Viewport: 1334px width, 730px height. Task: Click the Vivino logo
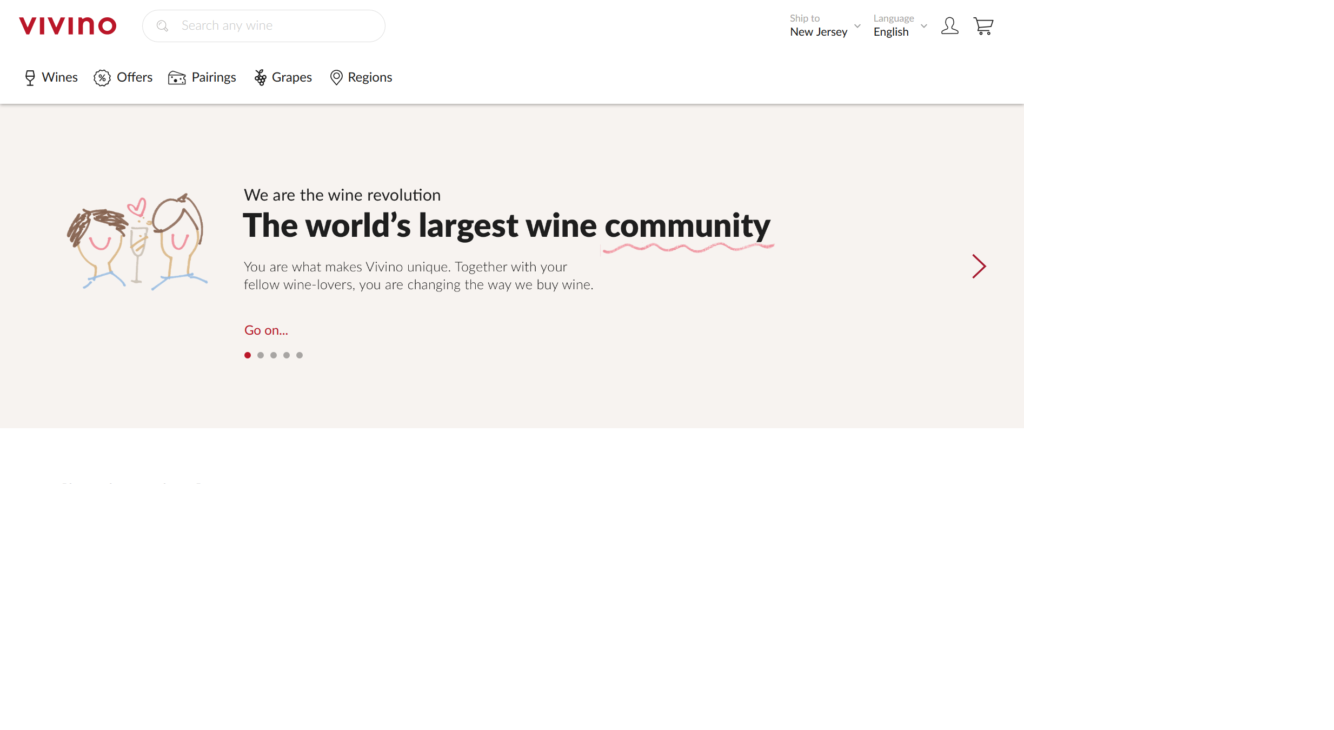click(x=68, y=26)
